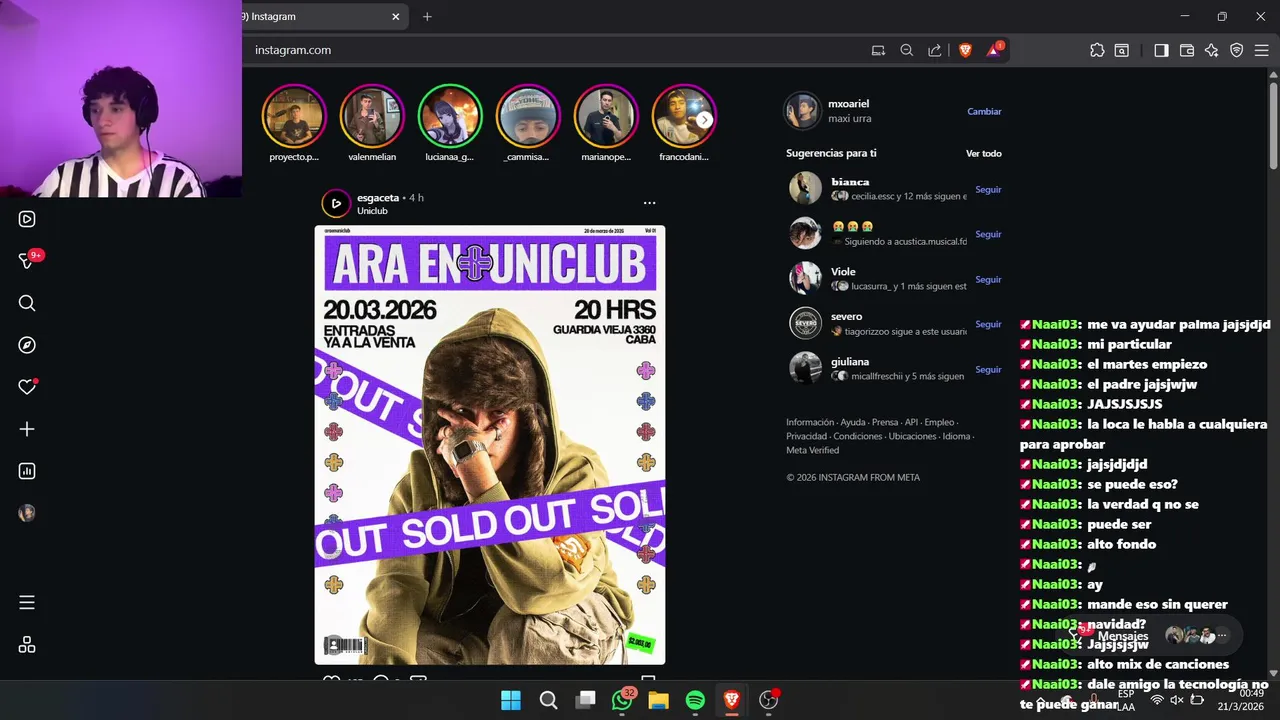Show the next stories with the arrow

click(x=704, y=120)
